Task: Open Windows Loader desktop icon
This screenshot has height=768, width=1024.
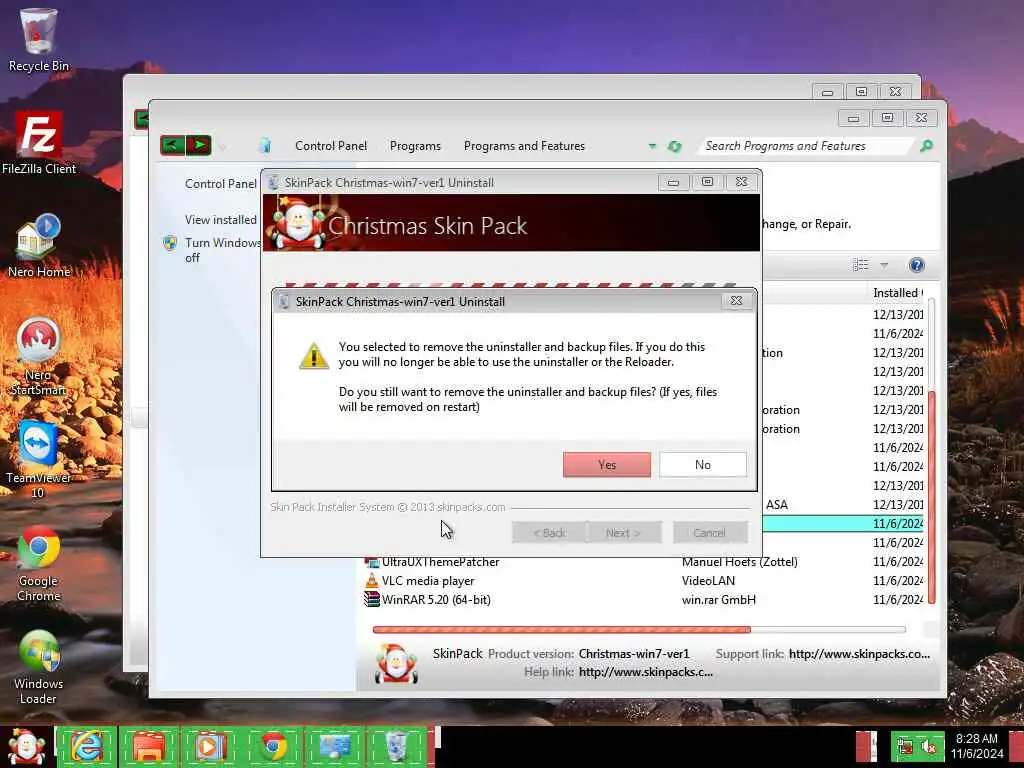Action: pos(39,666)
